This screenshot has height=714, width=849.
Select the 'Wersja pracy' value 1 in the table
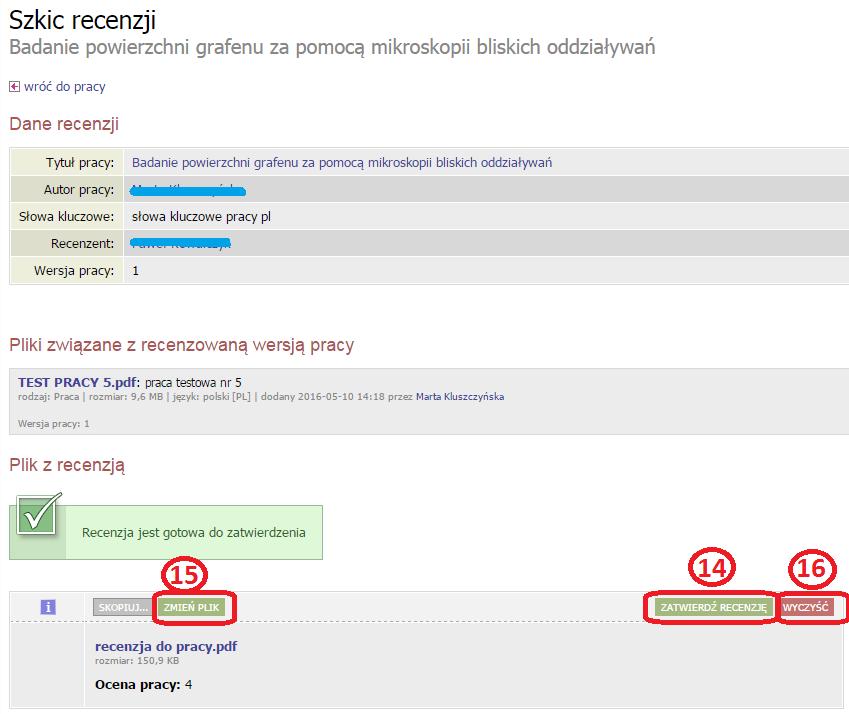(x=136, y=271)
